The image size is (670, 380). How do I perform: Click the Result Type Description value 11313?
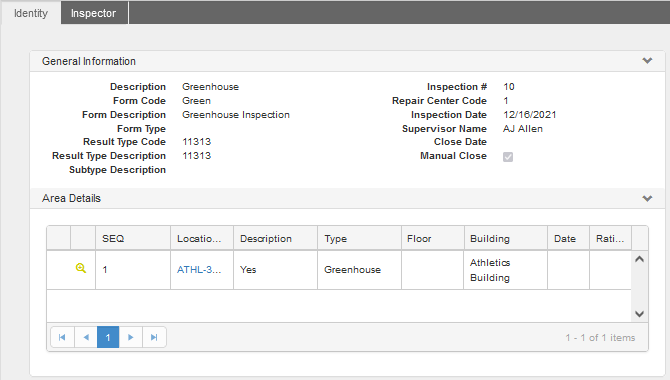197,156
